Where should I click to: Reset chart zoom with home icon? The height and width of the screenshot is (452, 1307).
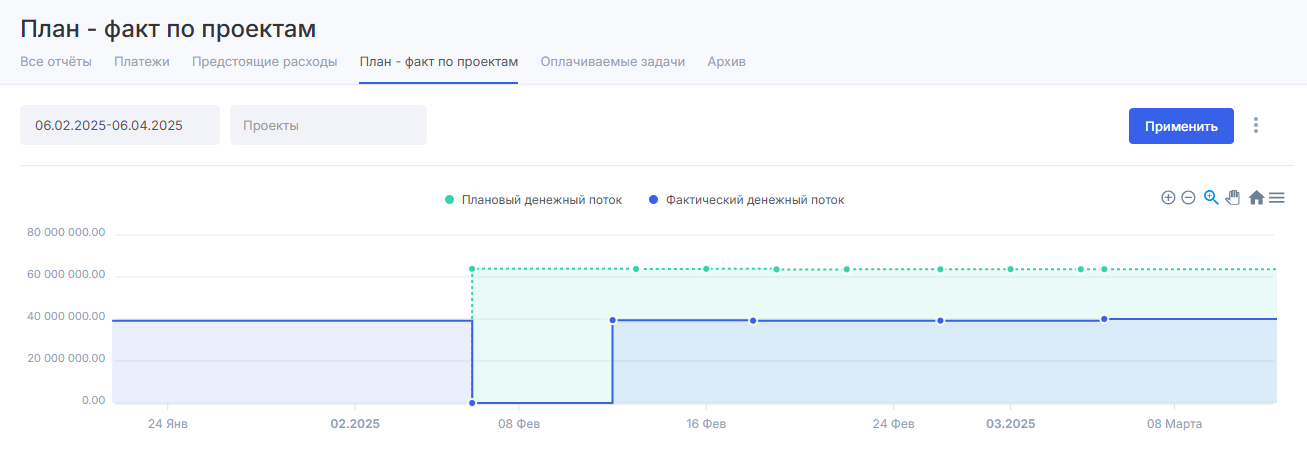tap(1256, 198)
